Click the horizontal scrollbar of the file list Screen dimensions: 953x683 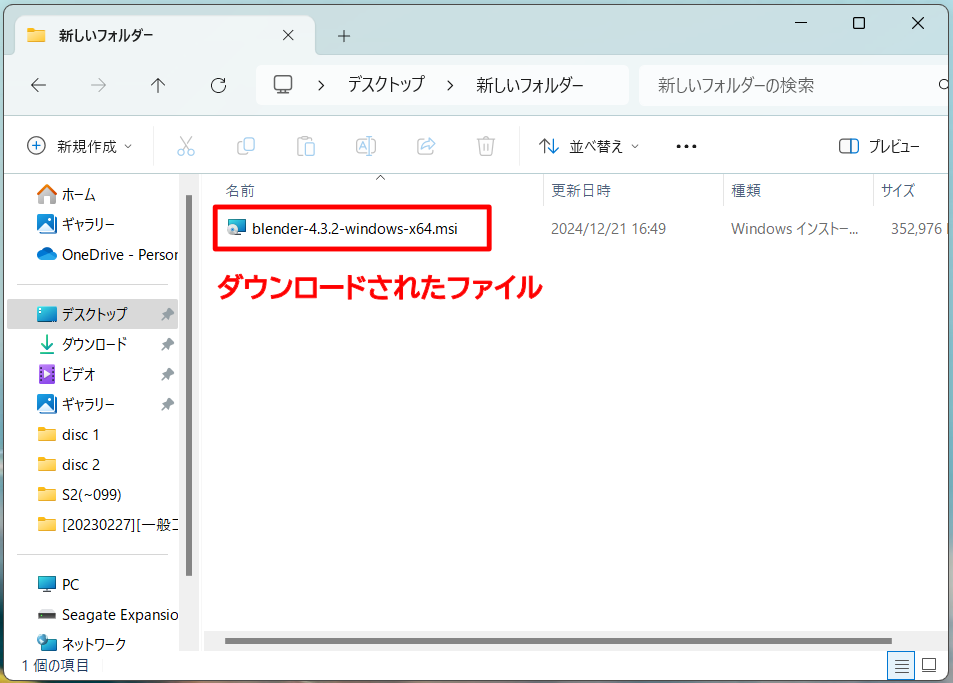click(x=558, y=640)
